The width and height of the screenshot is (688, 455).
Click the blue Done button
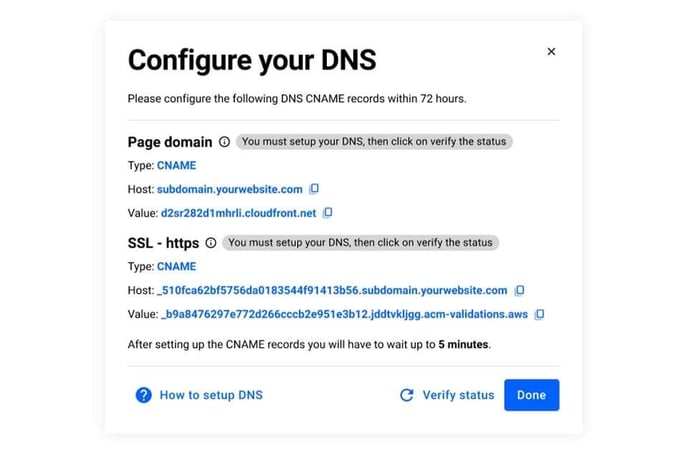pyautogui.click(x=531, y=395)
